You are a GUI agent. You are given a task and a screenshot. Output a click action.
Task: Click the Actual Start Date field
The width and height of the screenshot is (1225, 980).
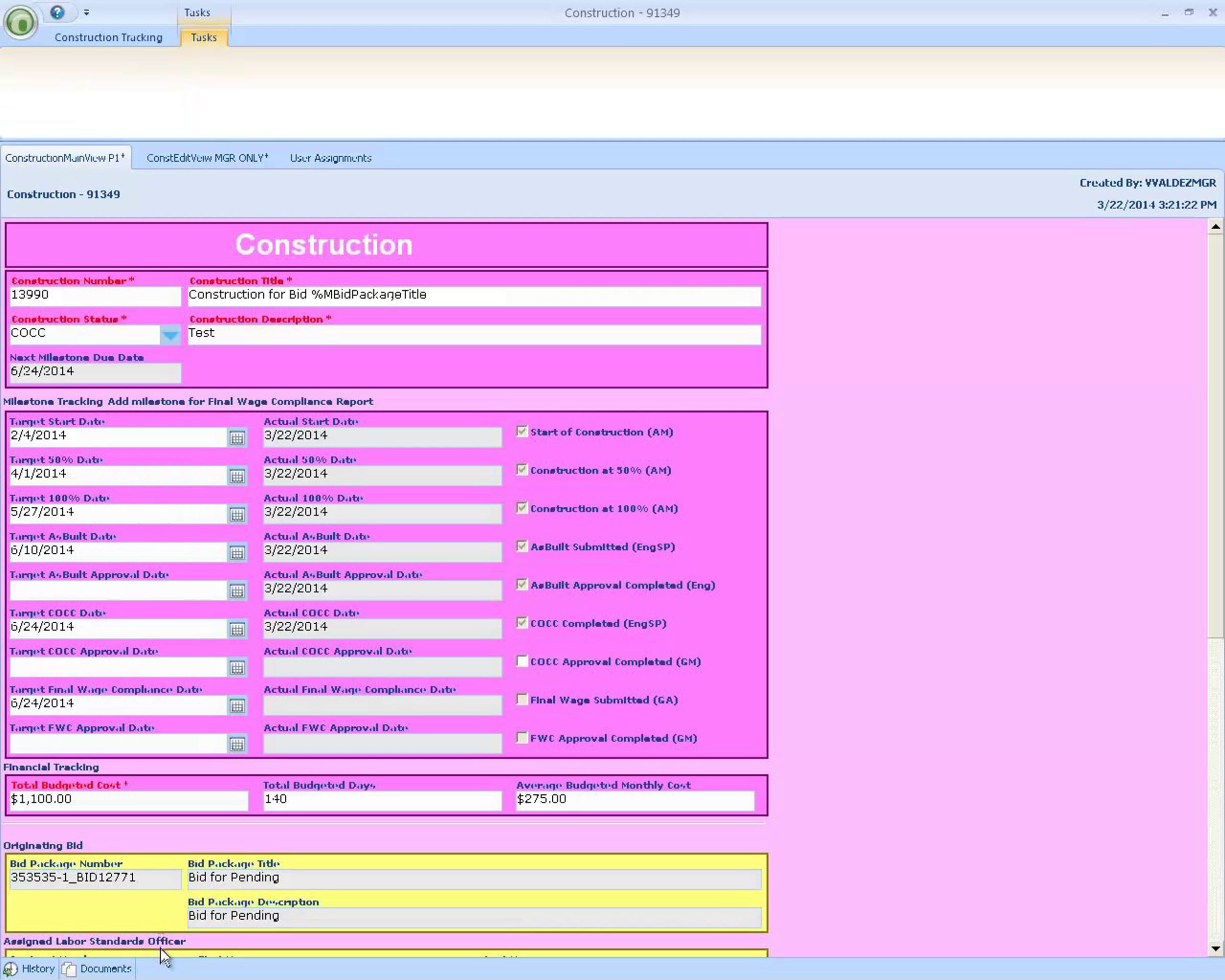coord(382,437)
